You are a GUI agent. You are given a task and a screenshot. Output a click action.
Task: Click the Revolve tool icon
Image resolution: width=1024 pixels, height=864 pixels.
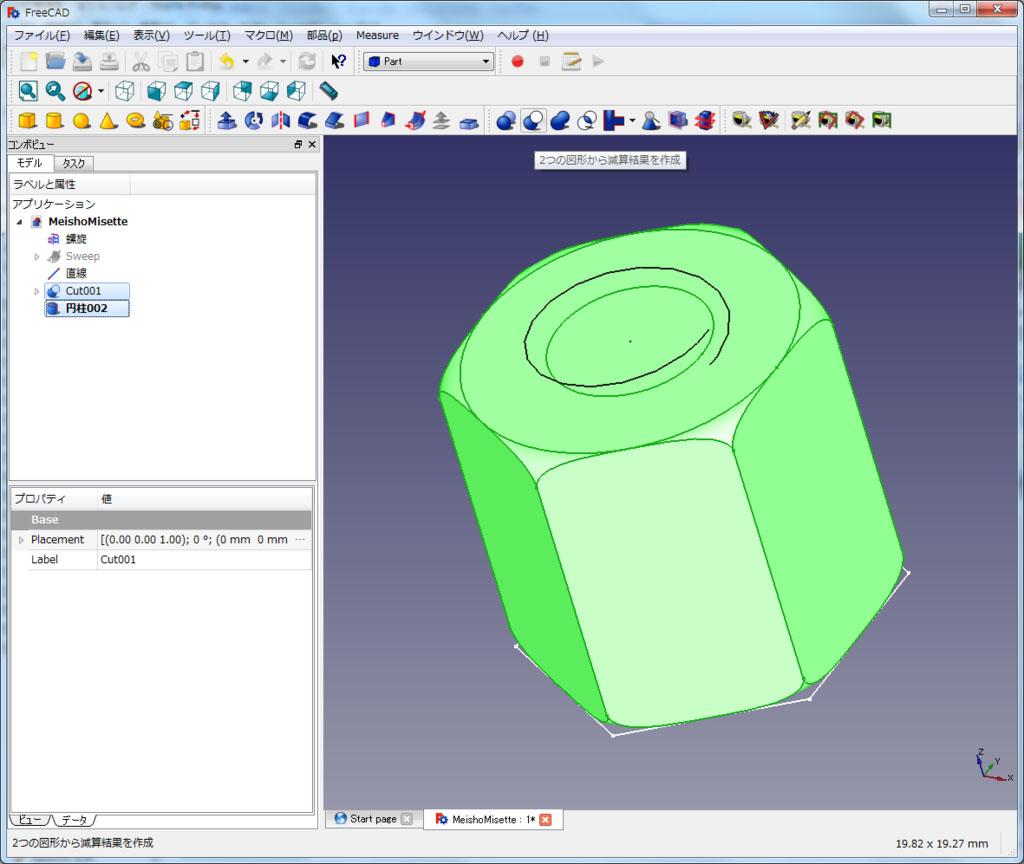254,120
